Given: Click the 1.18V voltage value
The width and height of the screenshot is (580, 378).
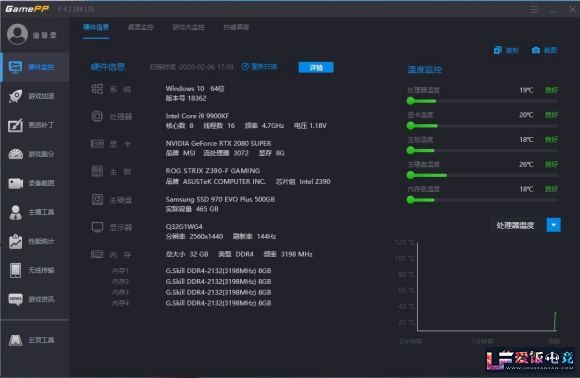Looking at the screenshot, I should pos(318,126).
